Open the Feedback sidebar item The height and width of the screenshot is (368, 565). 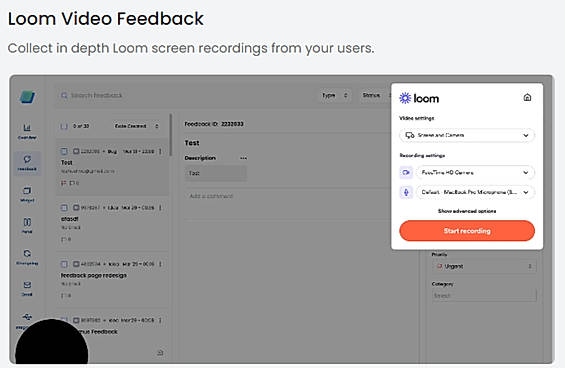tap(27, 163)
